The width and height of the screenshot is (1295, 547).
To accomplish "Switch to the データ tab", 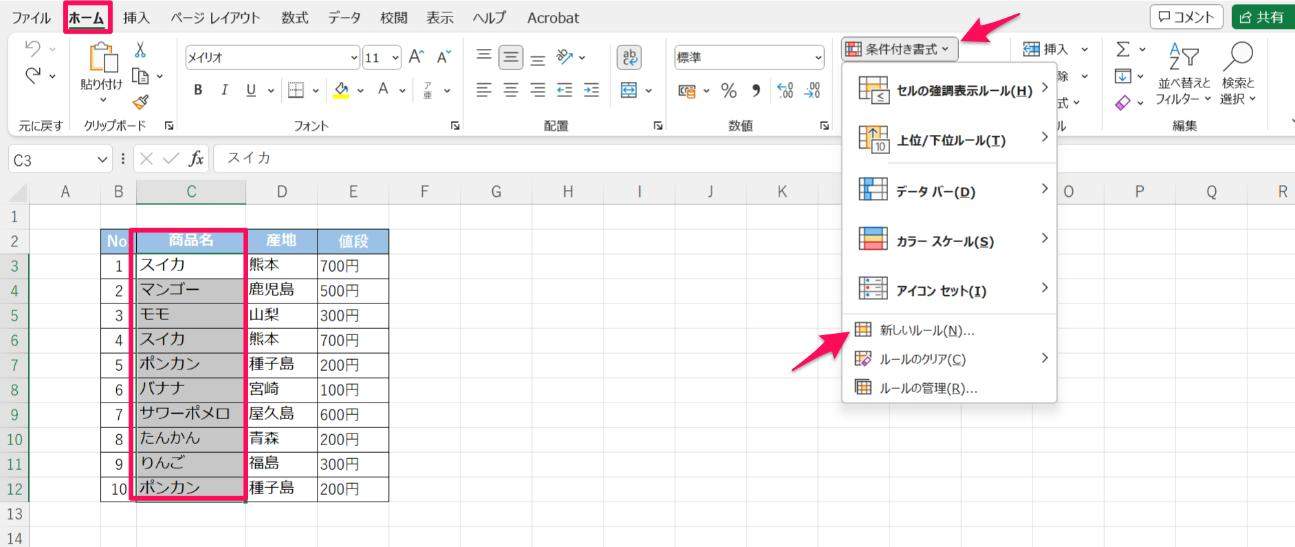I will (x=345, y=18).
